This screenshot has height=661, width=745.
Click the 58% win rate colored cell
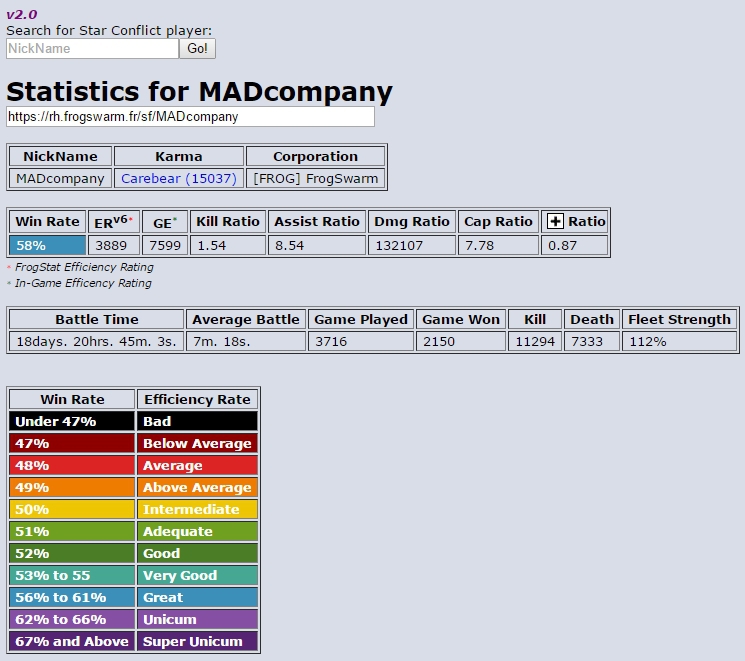(48, 246)
